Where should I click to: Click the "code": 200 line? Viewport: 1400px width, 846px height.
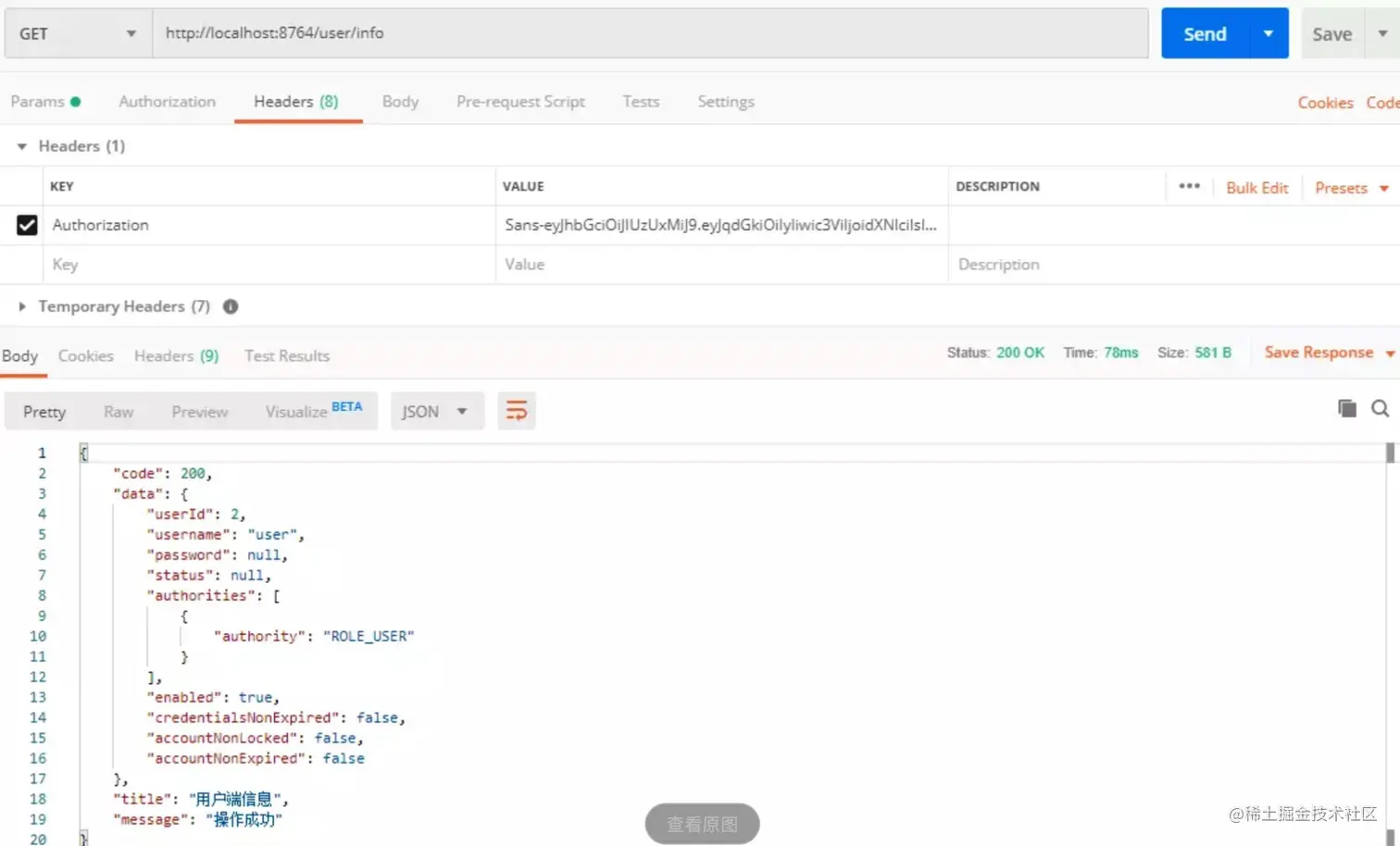pos(162,474)
